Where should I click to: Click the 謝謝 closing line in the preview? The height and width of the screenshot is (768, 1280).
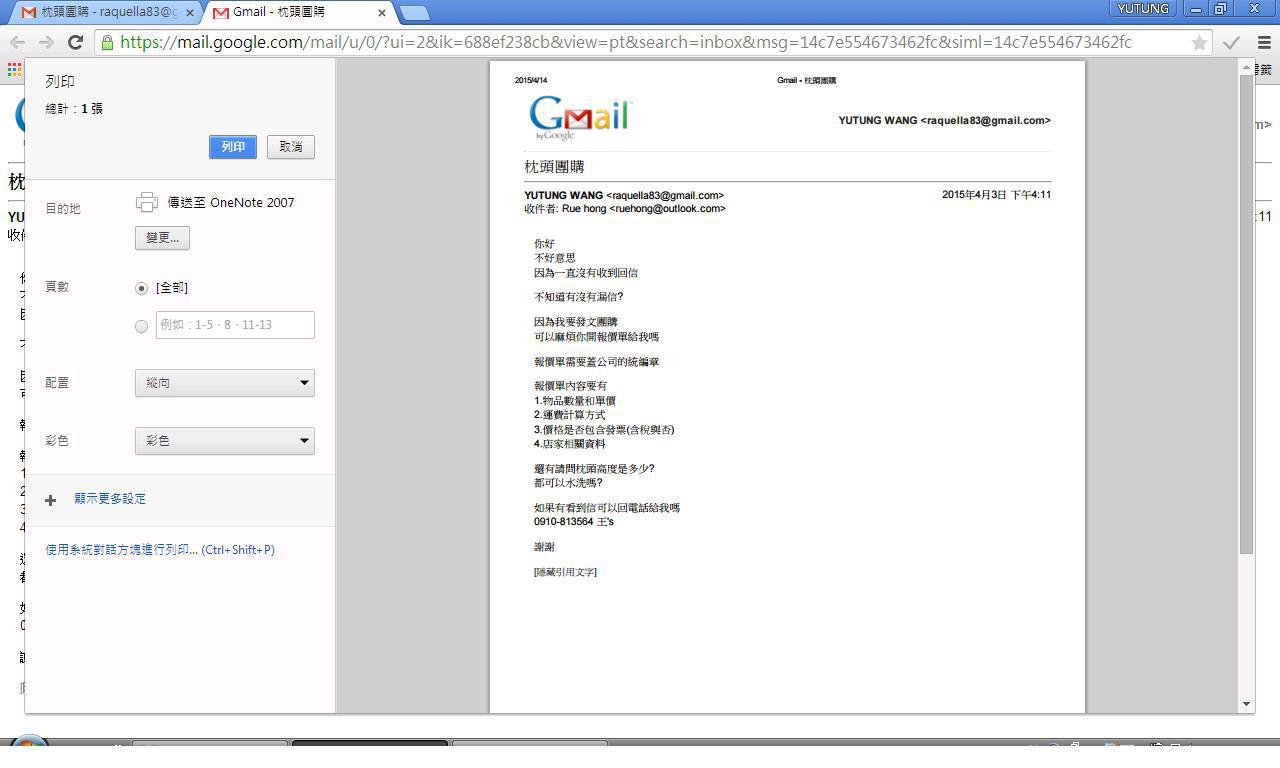click(x=544, y=547)
